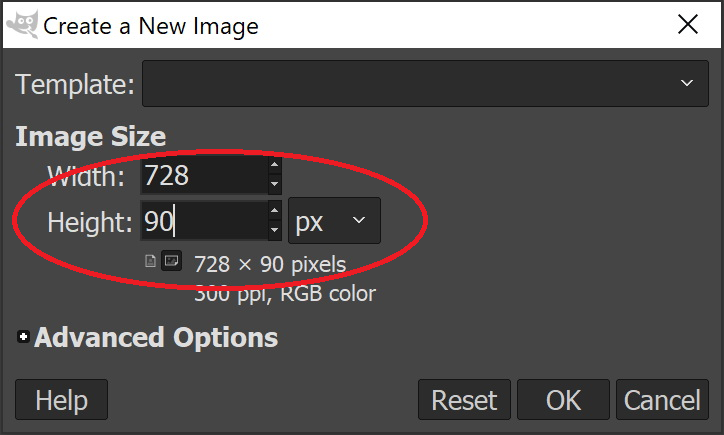Decrease Height with the down arrow
724x435 pixels.
tap(275, 230)
